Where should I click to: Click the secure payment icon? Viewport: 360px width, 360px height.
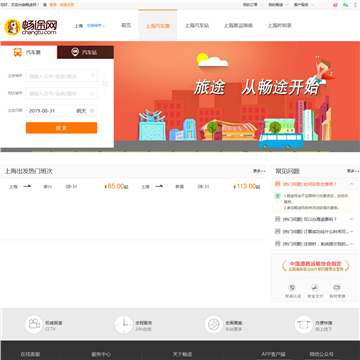tap(315, 287)
